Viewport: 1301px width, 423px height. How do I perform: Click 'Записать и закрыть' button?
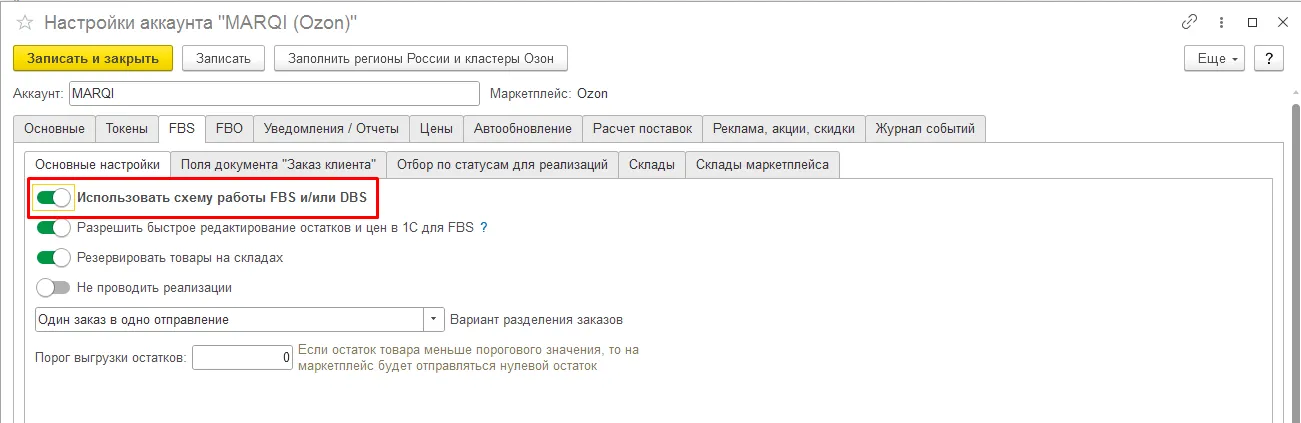click(93, 59)
